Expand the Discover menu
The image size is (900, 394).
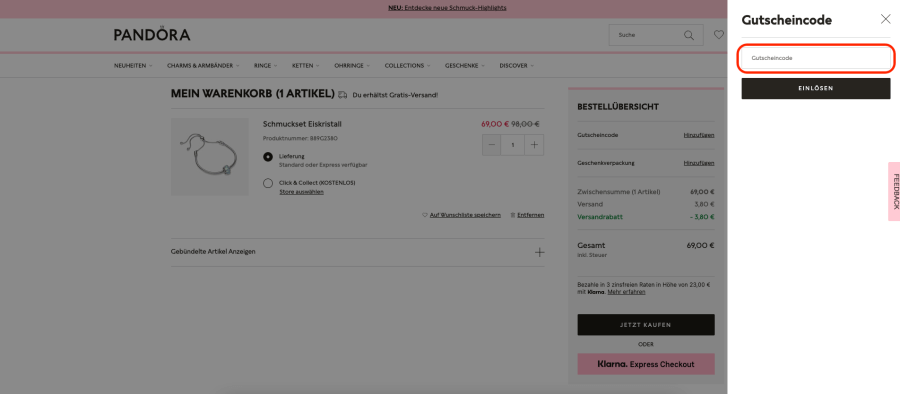tap(516, 65)
